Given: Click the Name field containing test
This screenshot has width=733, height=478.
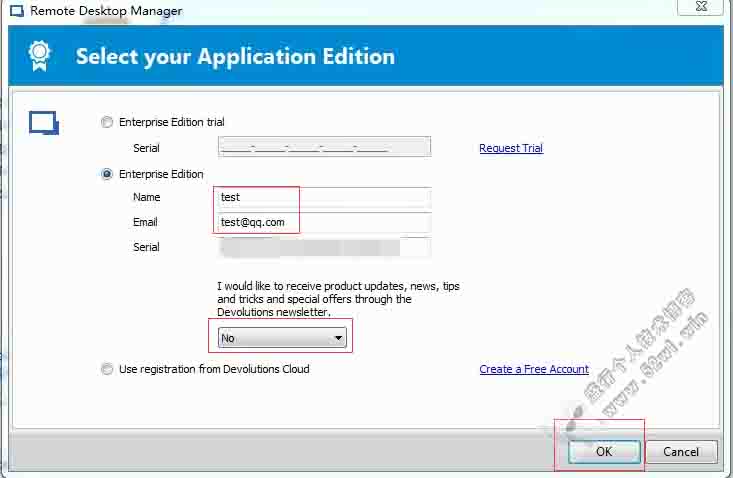Looking at the screenshot, I should pyautogui.click(x=323, y=198).
